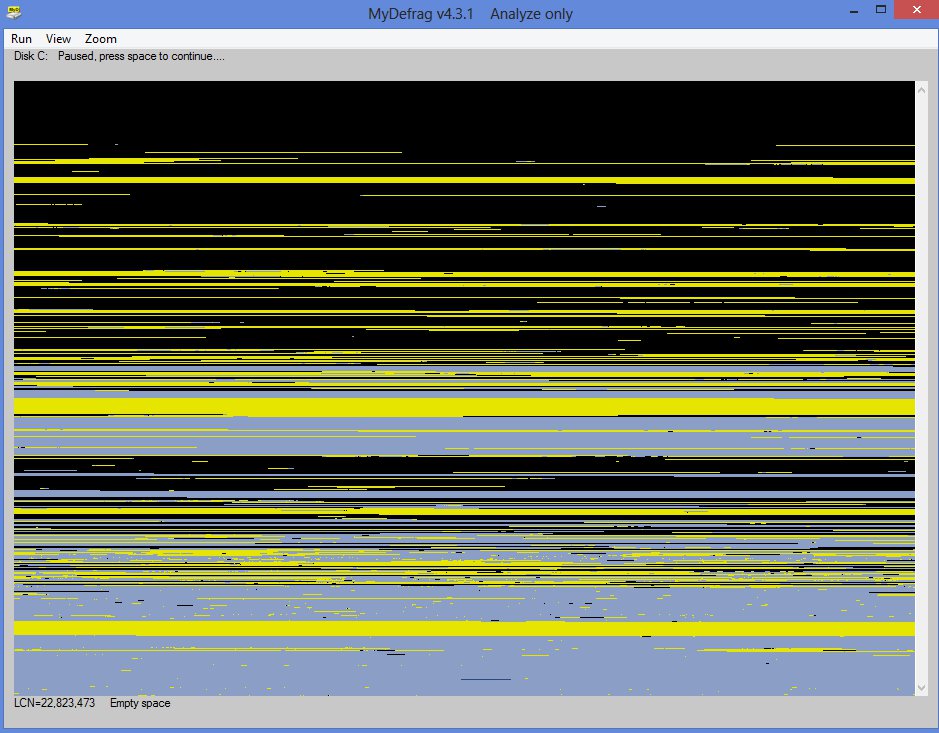Image resolution: width=939 pixels, height=733 pixels.
Task: Click the short dark blue line near map bottom
Action: [491, 679]
